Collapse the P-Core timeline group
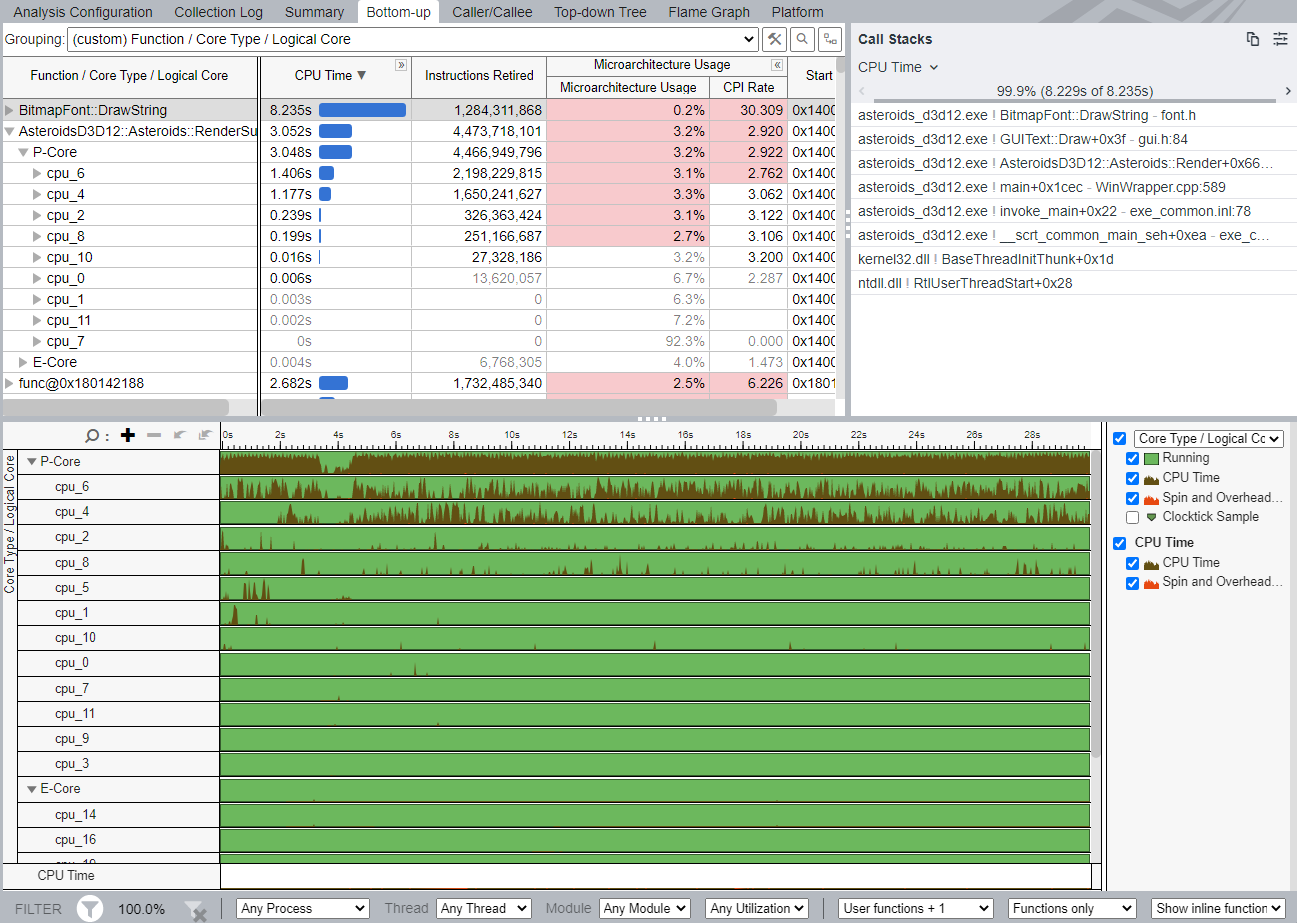This screenshot has width=1297, height=923. tap(32, 462)
